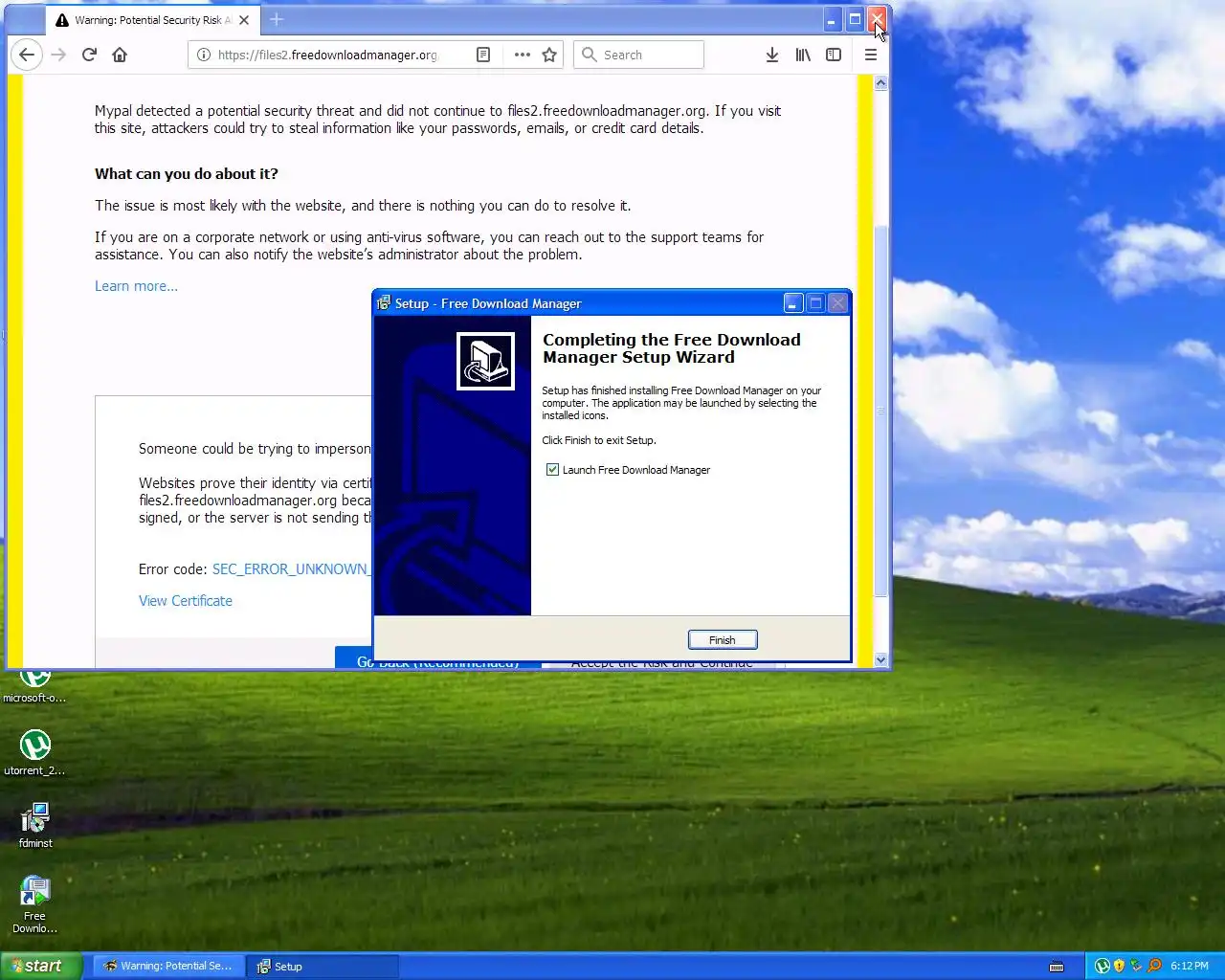
Task: Click the SEC_ERROR_UNKNOWN error code link
Action: tap(291, 569)
